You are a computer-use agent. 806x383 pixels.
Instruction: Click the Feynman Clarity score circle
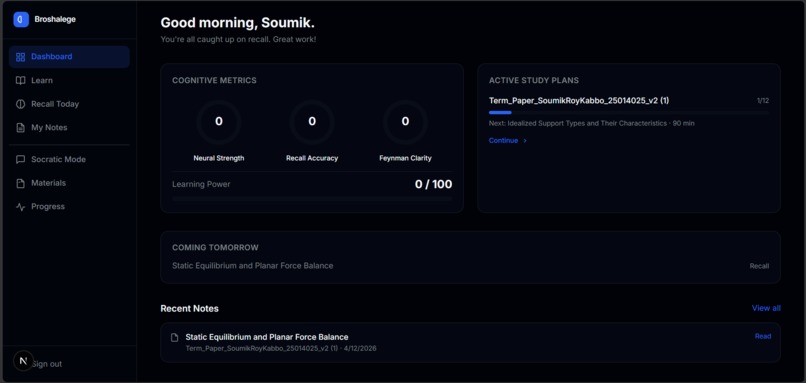(x=405, y=122)
